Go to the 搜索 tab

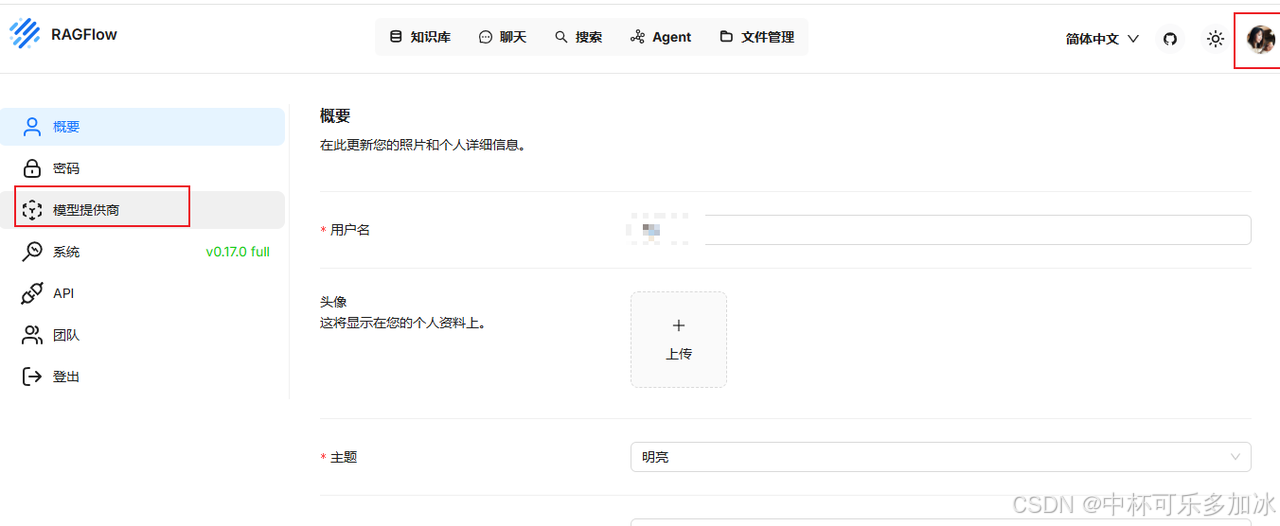578,37
